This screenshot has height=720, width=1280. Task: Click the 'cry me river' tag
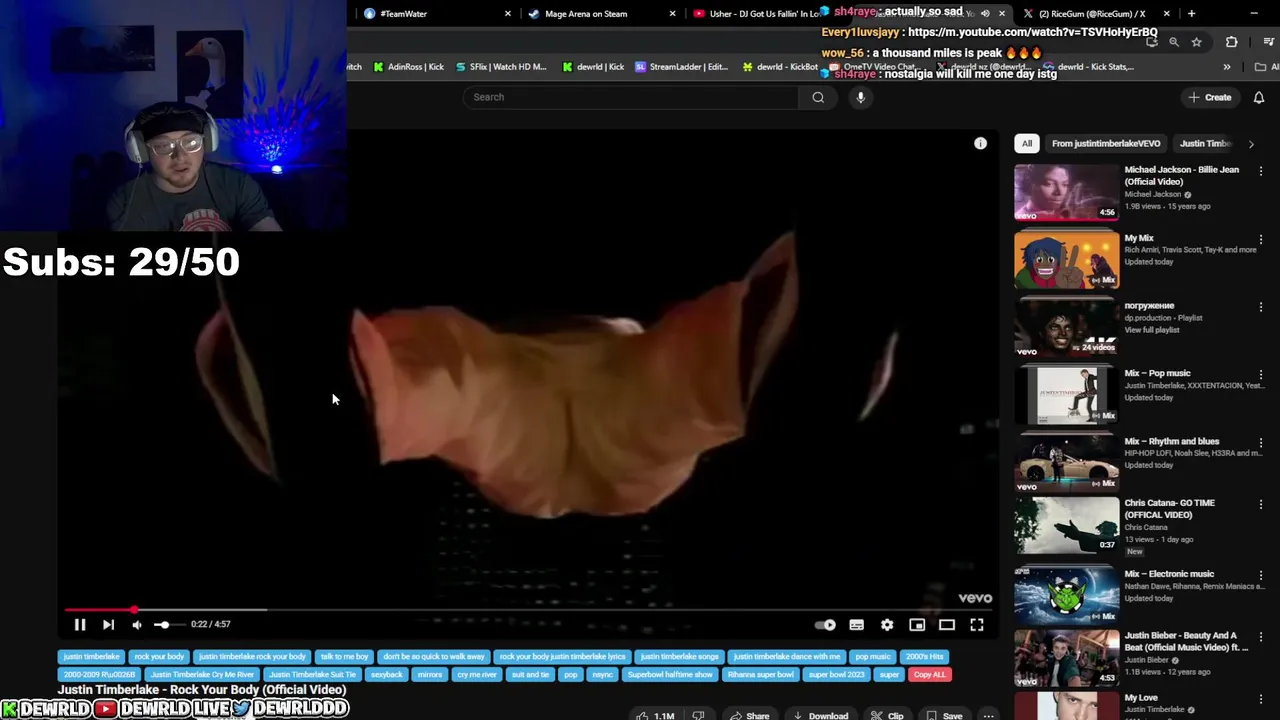coord(477,675)
